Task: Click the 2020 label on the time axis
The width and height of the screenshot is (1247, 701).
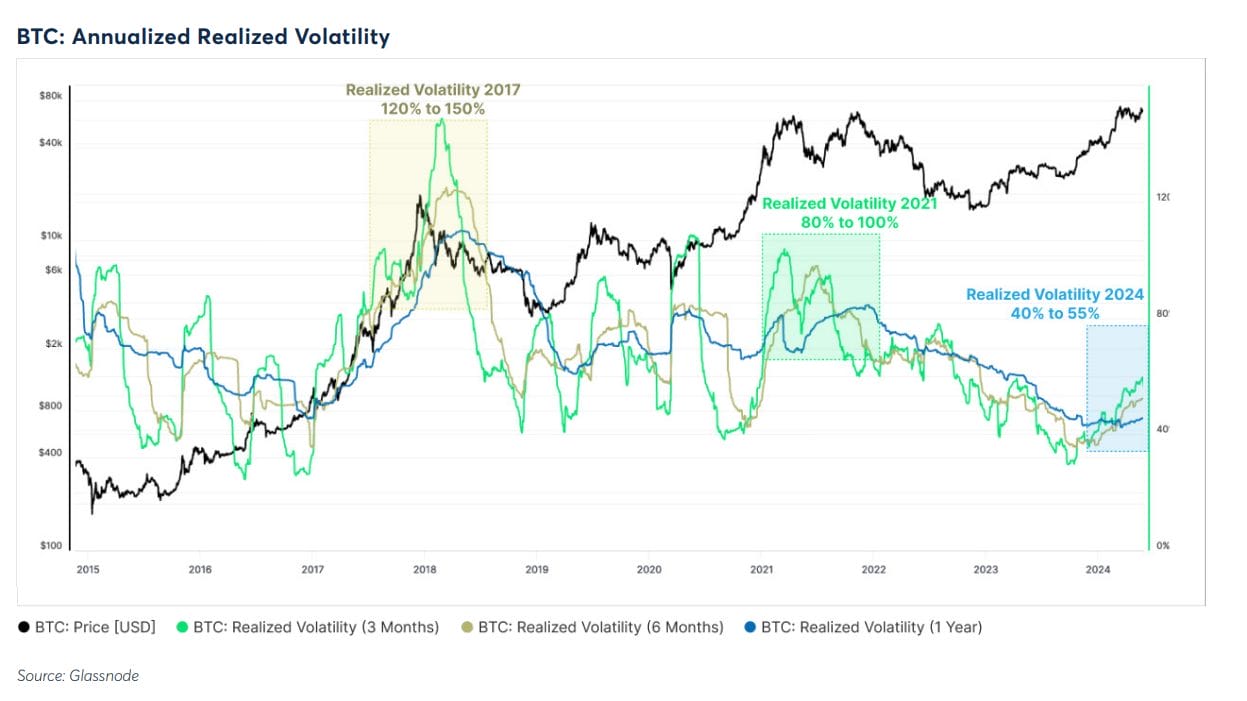Action: (648, 570)
